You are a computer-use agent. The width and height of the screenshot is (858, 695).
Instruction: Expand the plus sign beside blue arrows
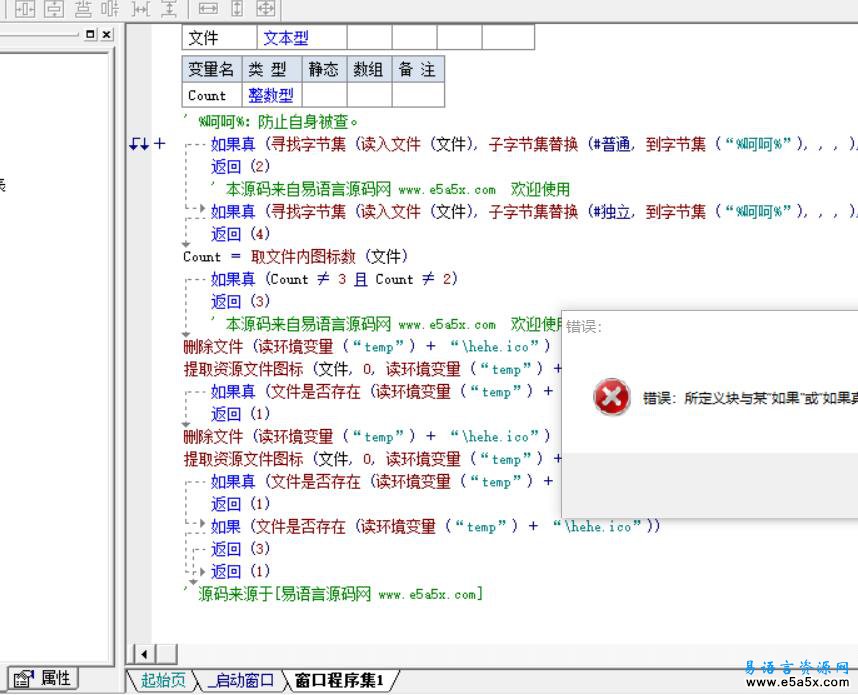160,144
